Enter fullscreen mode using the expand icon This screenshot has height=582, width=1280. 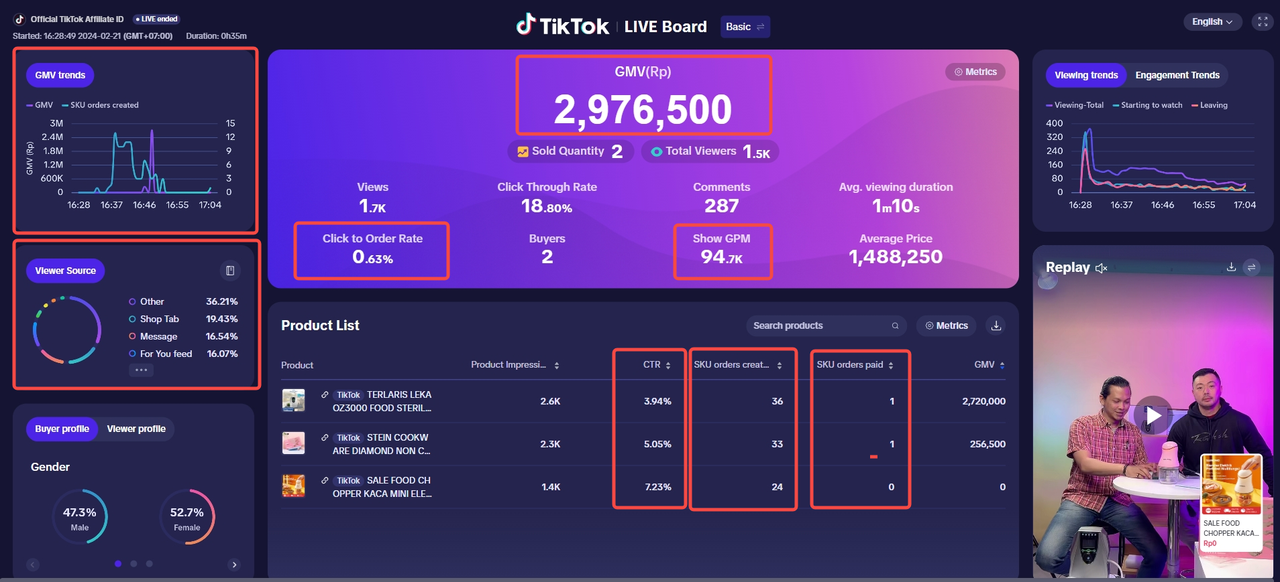click(1262, 21)
